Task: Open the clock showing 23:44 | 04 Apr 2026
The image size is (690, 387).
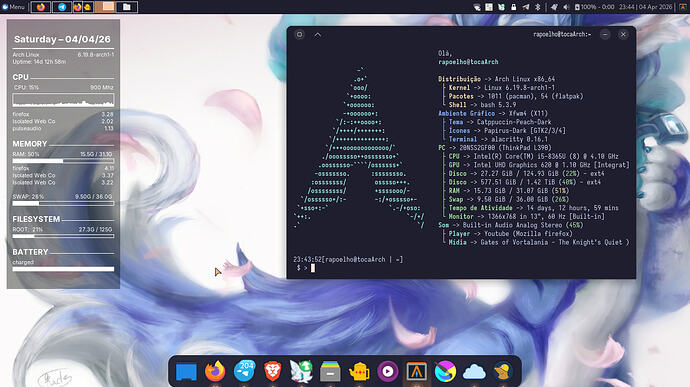Action: pyautogui.click(x=646, y=7)
